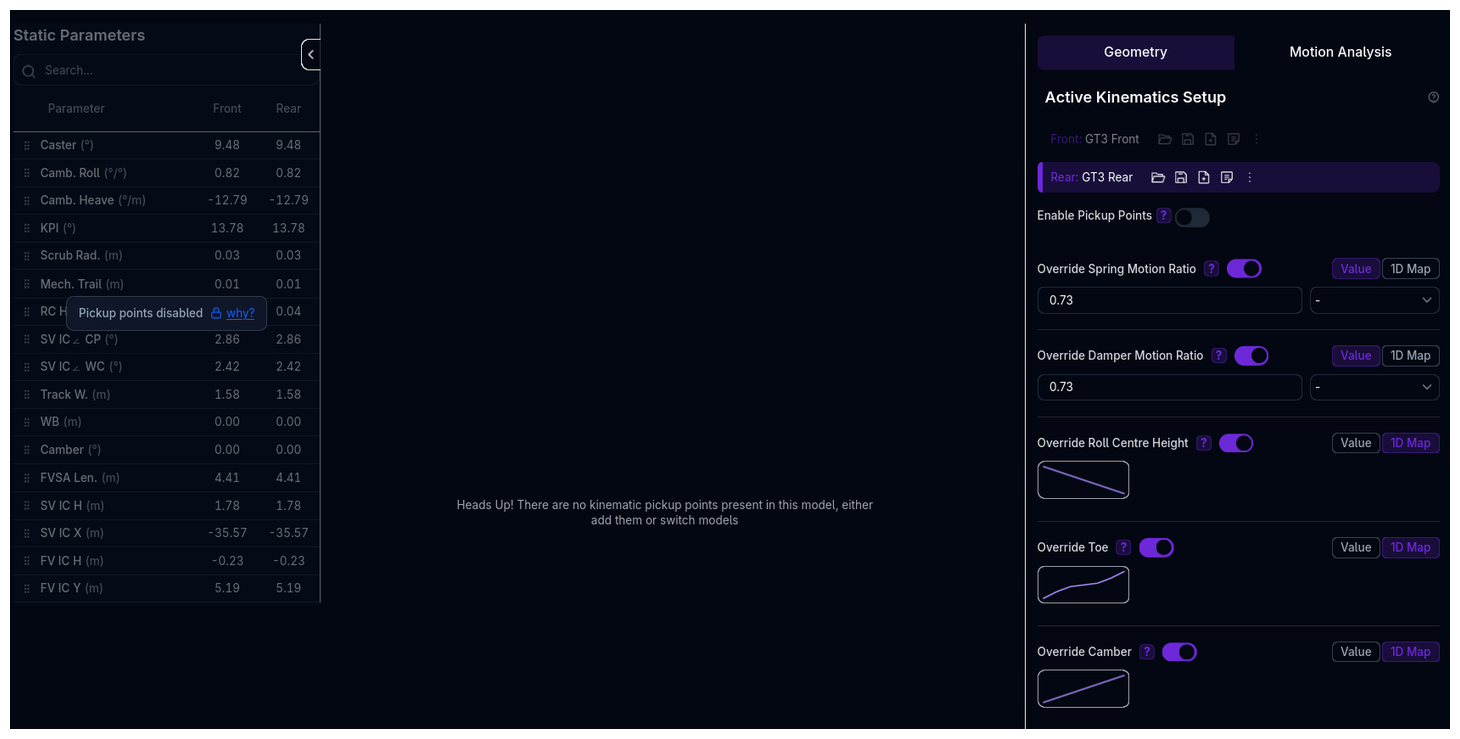Switch to the Motion Analysis tab

point(1340,52)
